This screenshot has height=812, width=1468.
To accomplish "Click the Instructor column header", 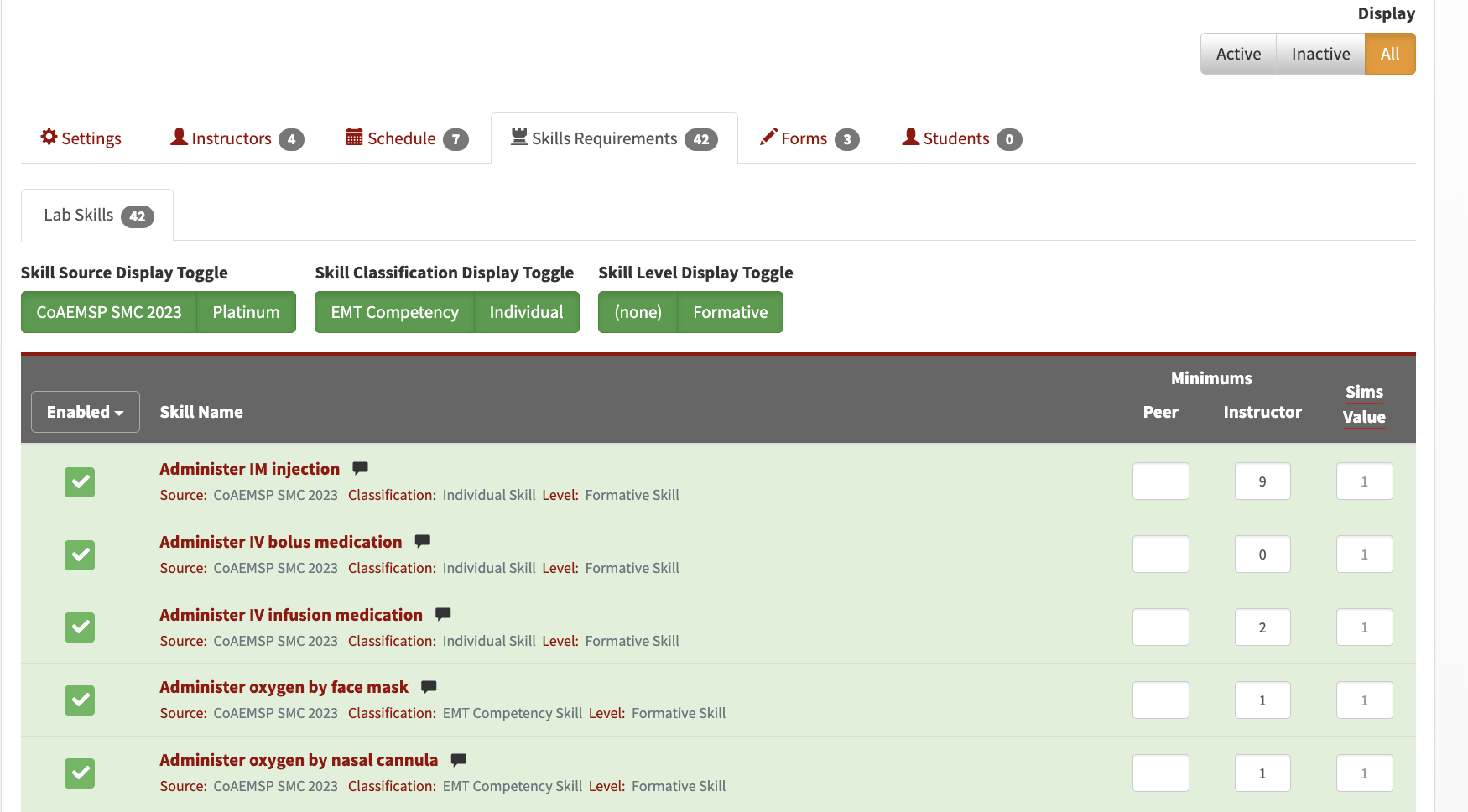I will tap(1262, 412).
